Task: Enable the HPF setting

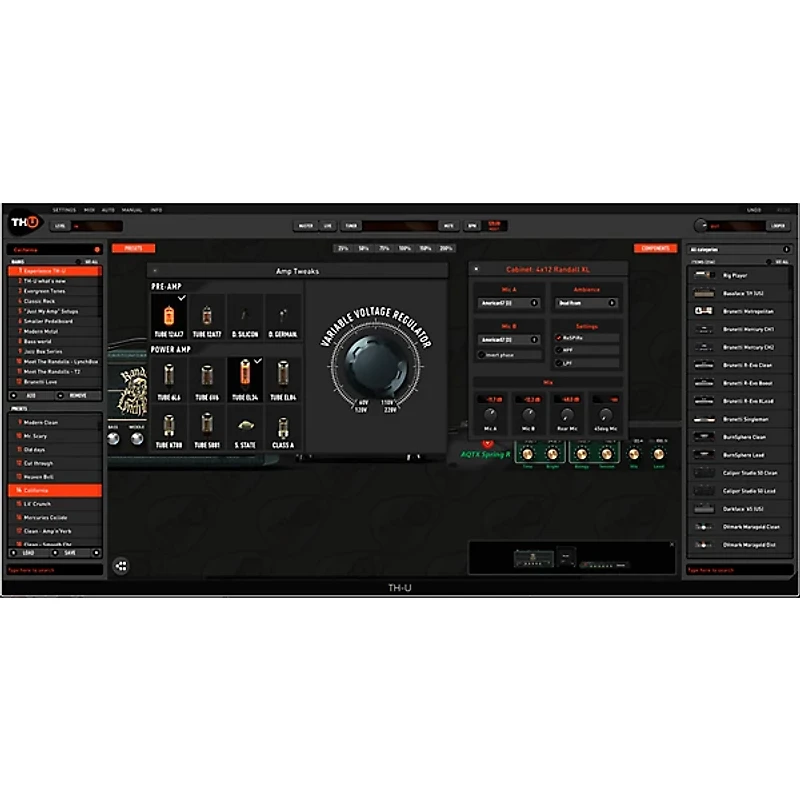Action: pyautogui.click(x=559, y=351)
